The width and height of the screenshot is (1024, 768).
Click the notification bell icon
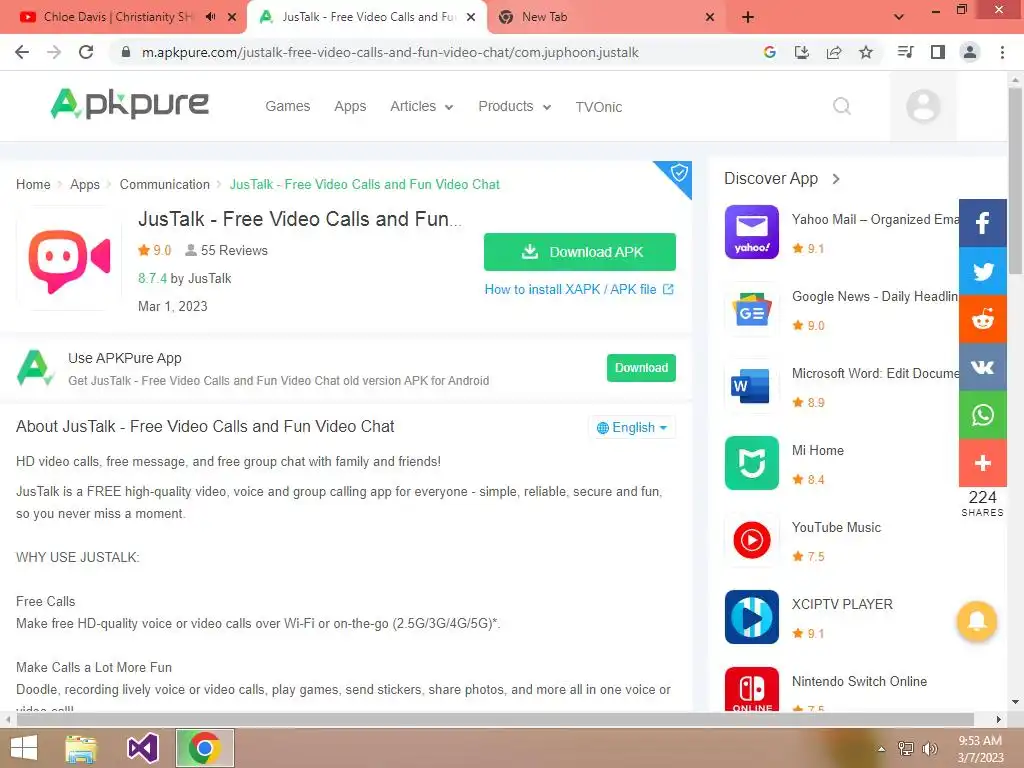[x=976, y=620]
